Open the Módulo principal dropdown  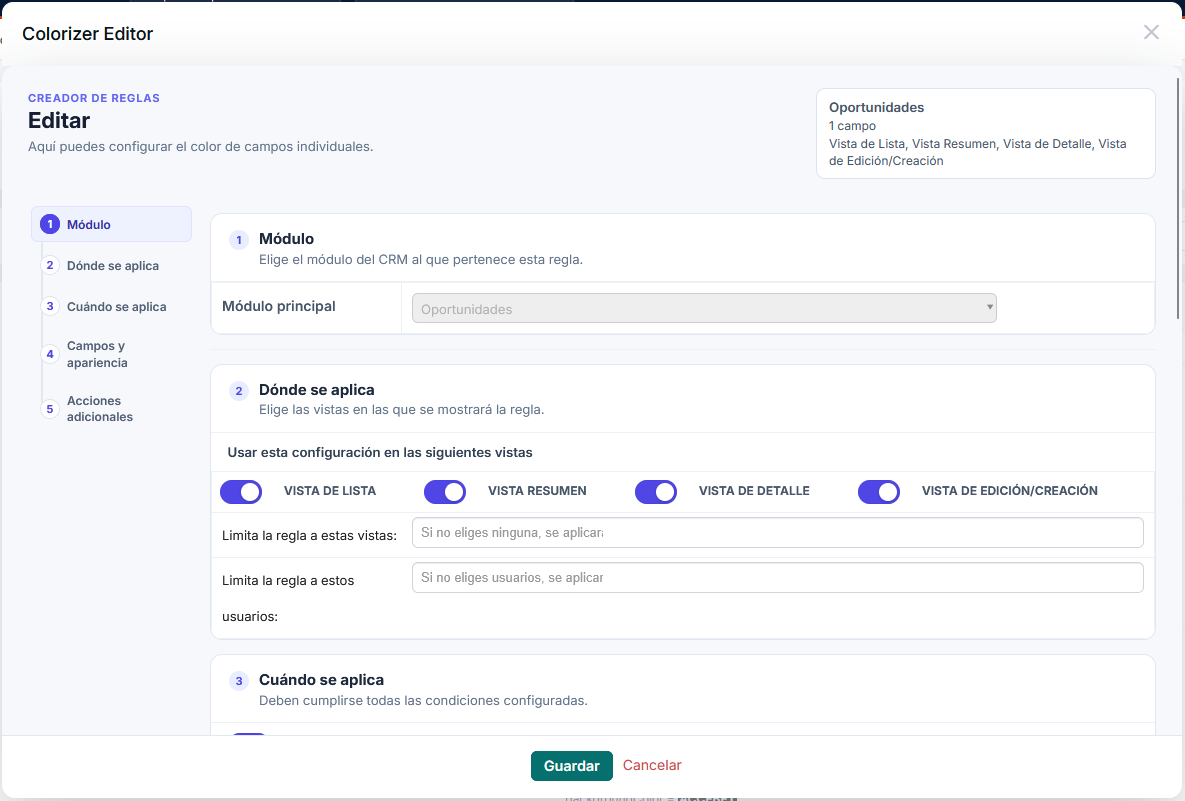(704, 308)
